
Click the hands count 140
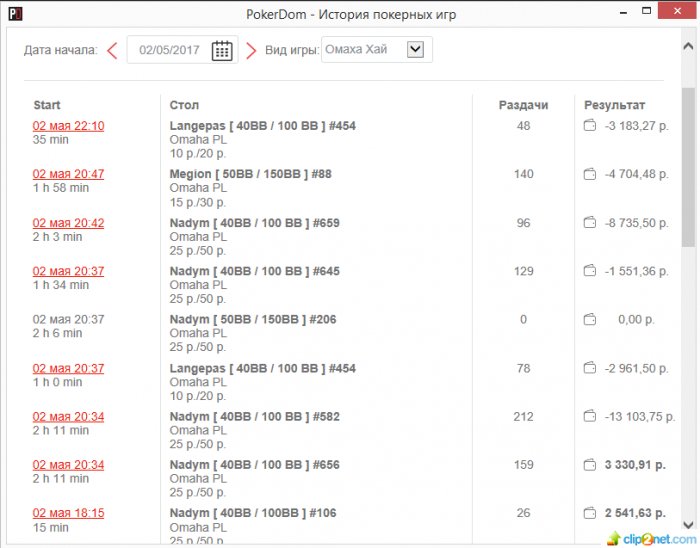point(524,174)
